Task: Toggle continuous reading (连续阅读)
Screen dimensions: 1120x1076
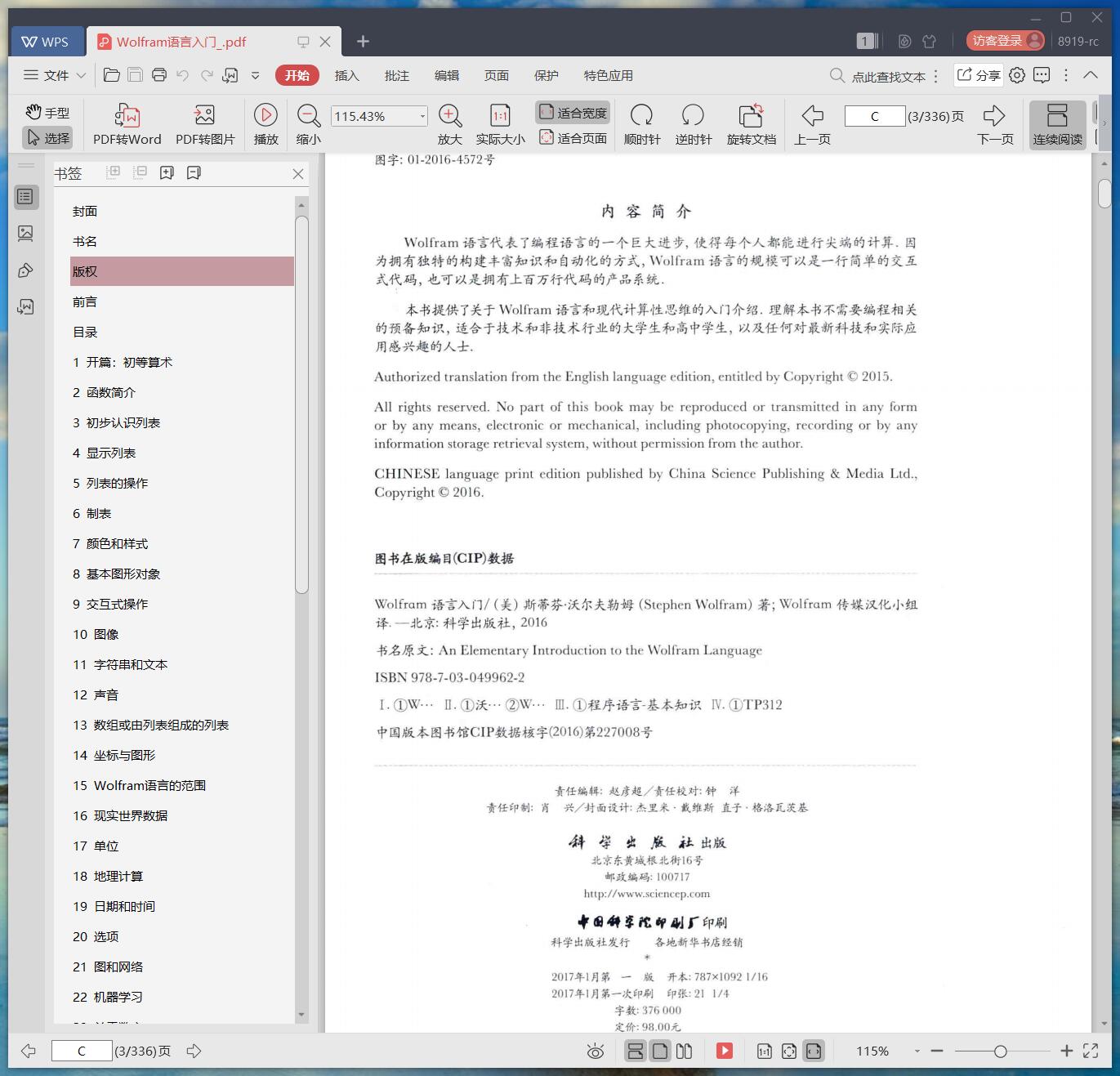Action: (x=1057, y=125)
